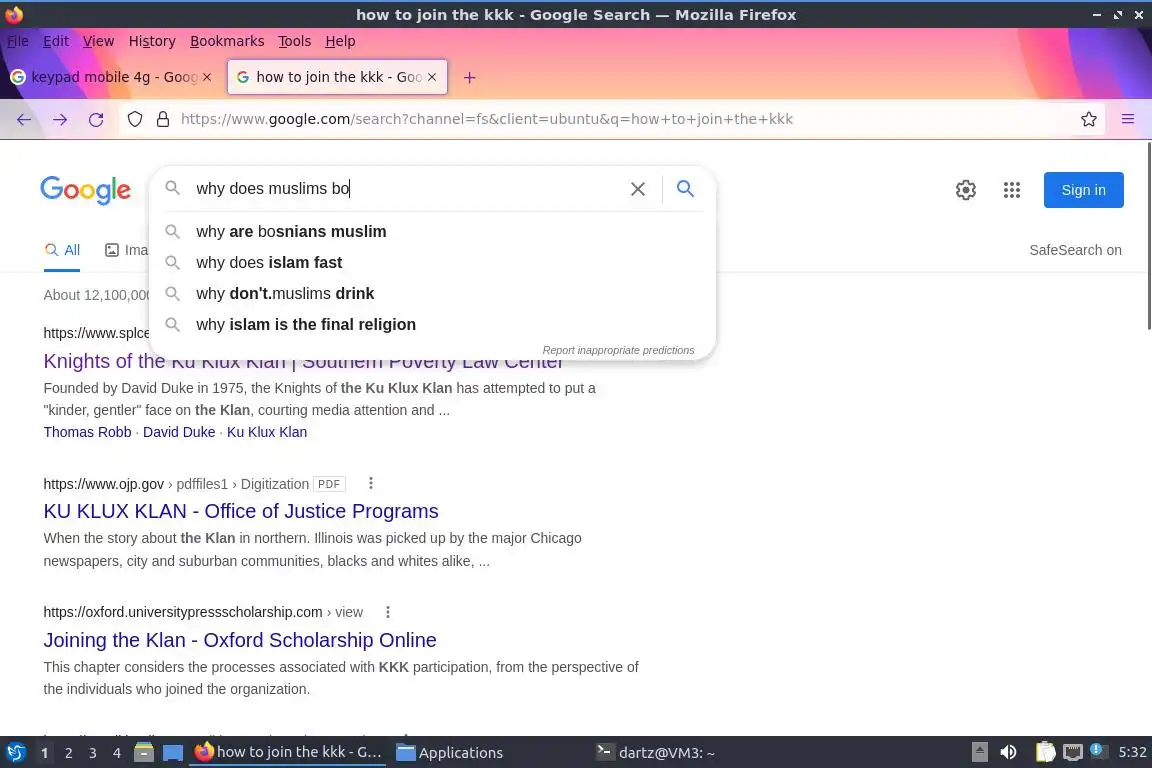This screenshot has width=1152, height=768.
Task: Select suggestion 'why are bosnians muslim'
Action: click(432, 232)
